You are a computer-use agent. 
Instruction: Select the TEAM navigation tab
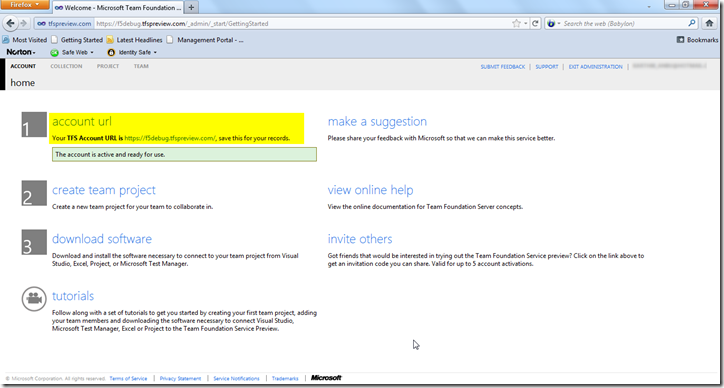point(141,66)
